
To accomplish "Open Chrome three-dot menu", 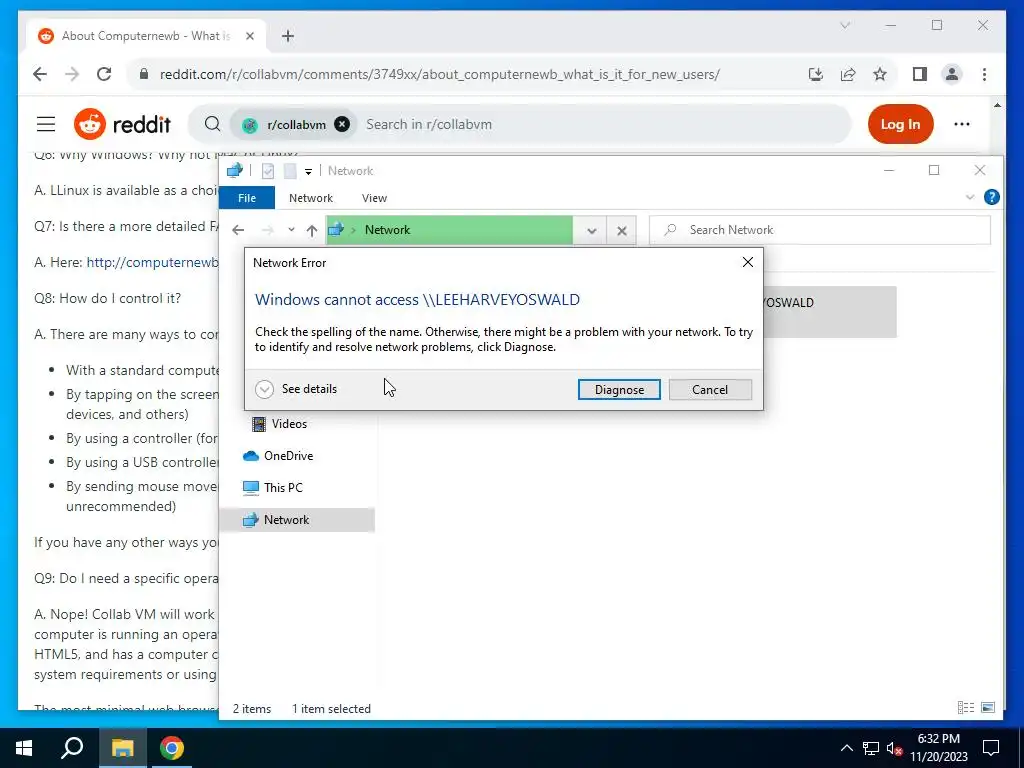I will tap(984, 74).
